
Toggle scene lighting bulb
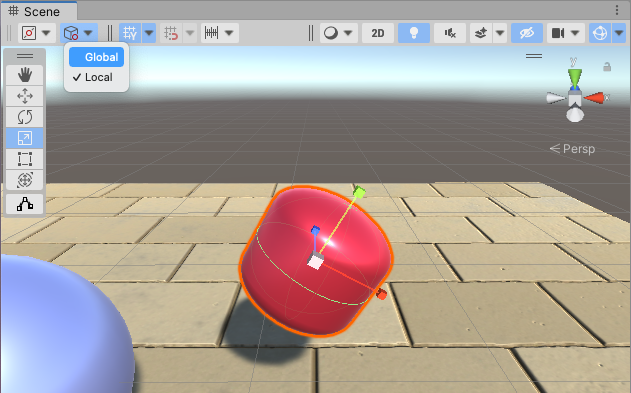[414, 33]
